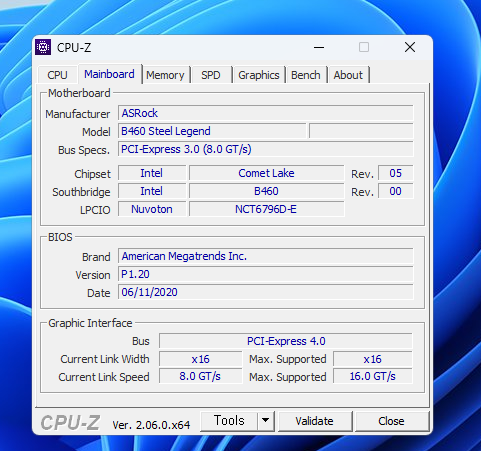
Task: Switch to the CPU tab
Action: tap(57, 75)
